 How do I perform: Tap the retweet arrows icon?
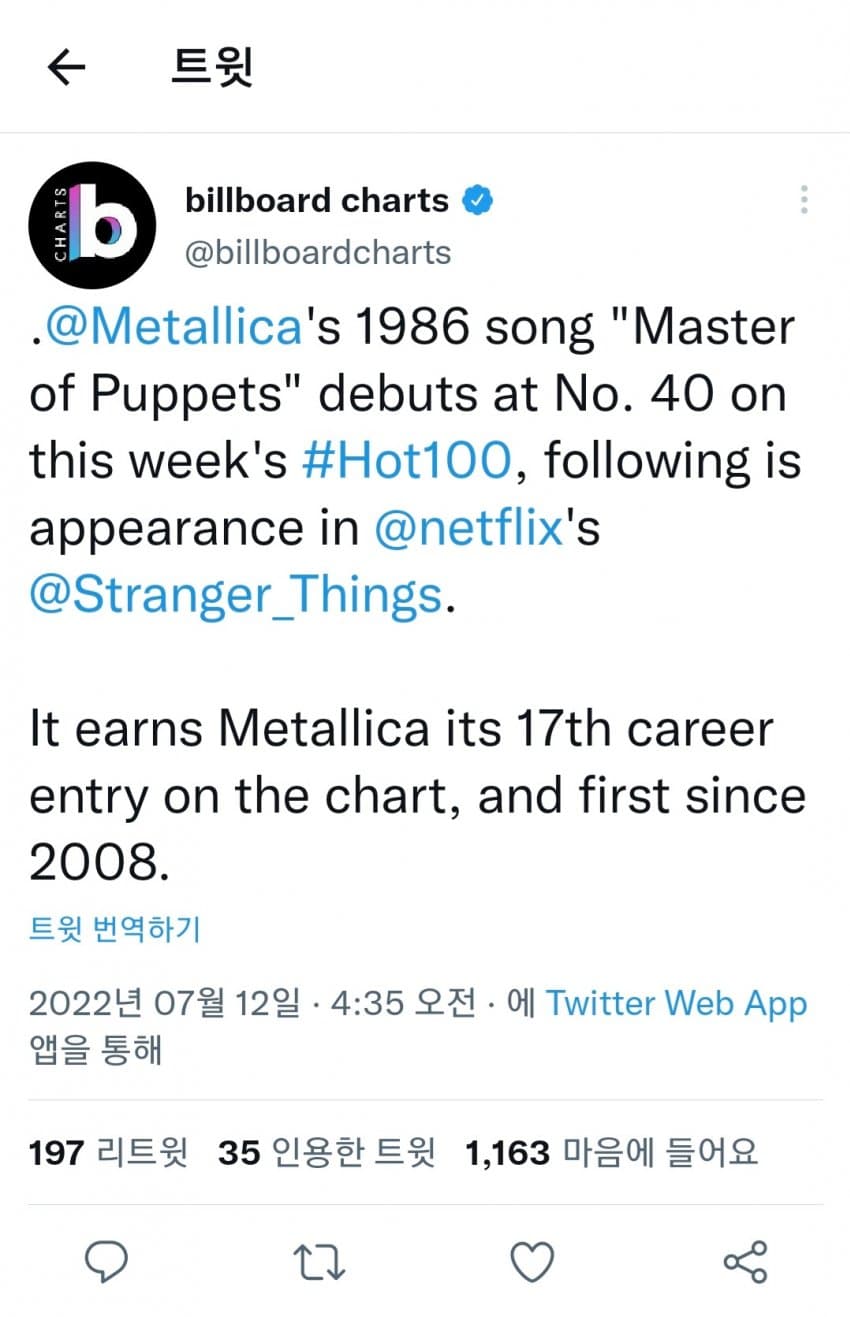click(322, 1262)
